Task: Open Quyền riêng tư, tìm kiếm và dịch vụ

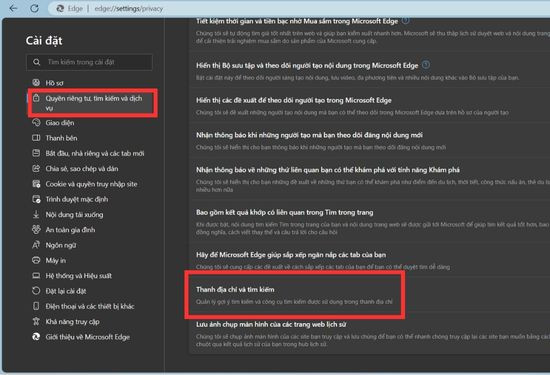Action: coord(93,103)
